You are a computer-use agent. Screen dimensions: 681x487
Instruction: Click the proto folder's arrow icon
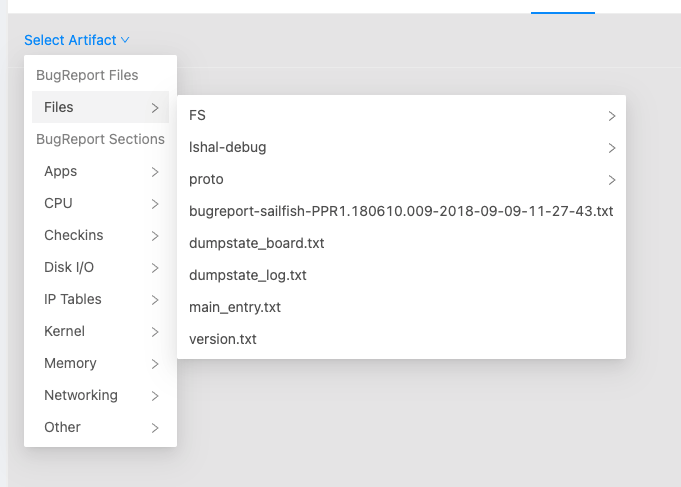pos(611,180)
